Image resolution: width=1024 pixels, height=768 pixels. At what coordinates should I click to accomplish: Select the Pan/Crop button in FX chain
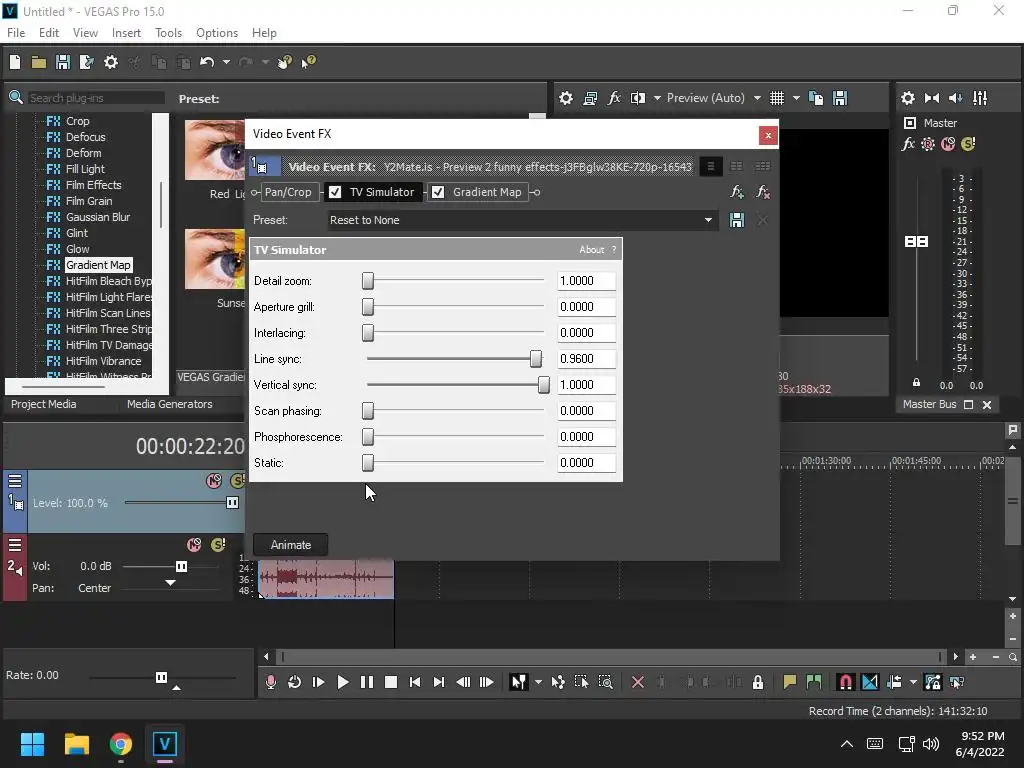pyautogui.click(x=288, y=192)
